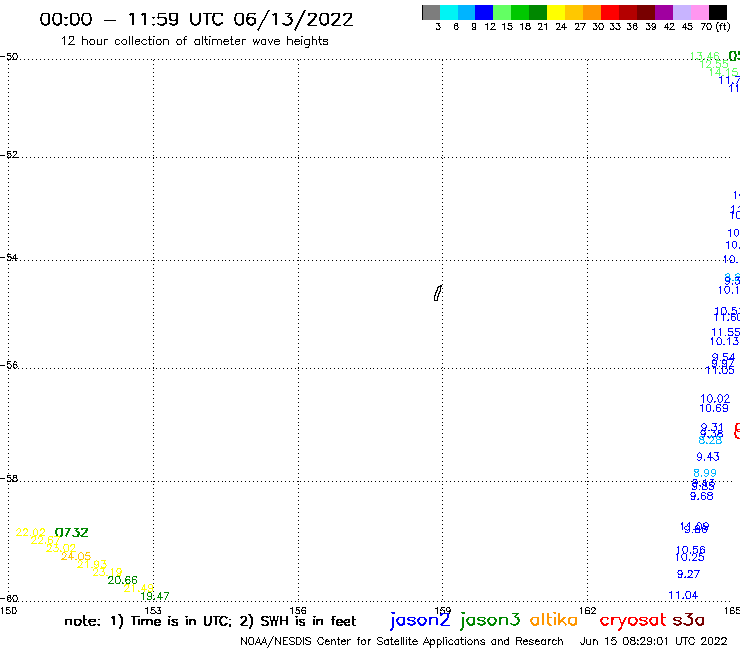The height and width of the screenshot is (650, 740).
Task: Click the royal blue swatch in the color scale
Action: coord(484,13)
